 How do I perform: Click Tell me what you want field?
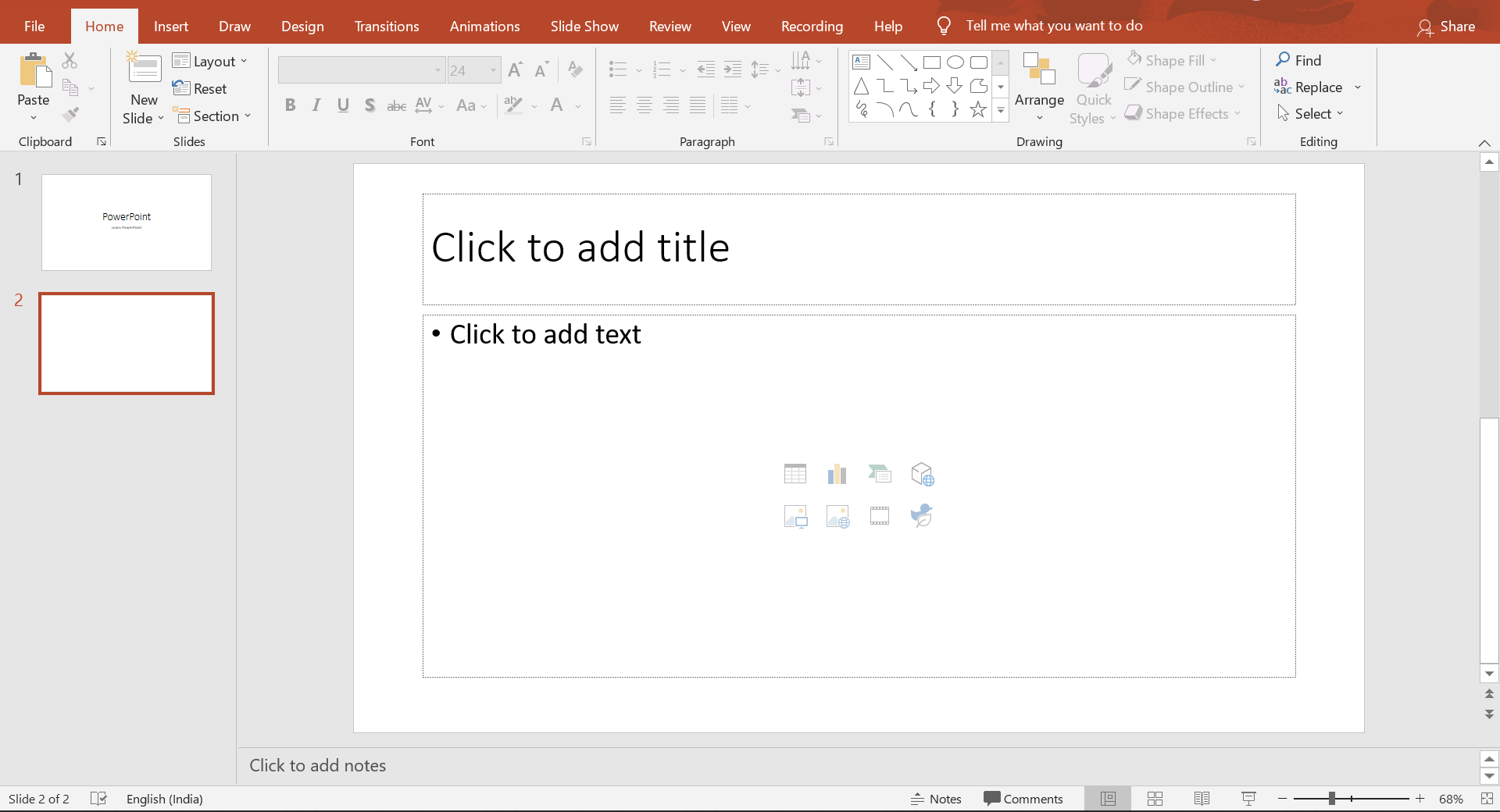click(1054, 26)
